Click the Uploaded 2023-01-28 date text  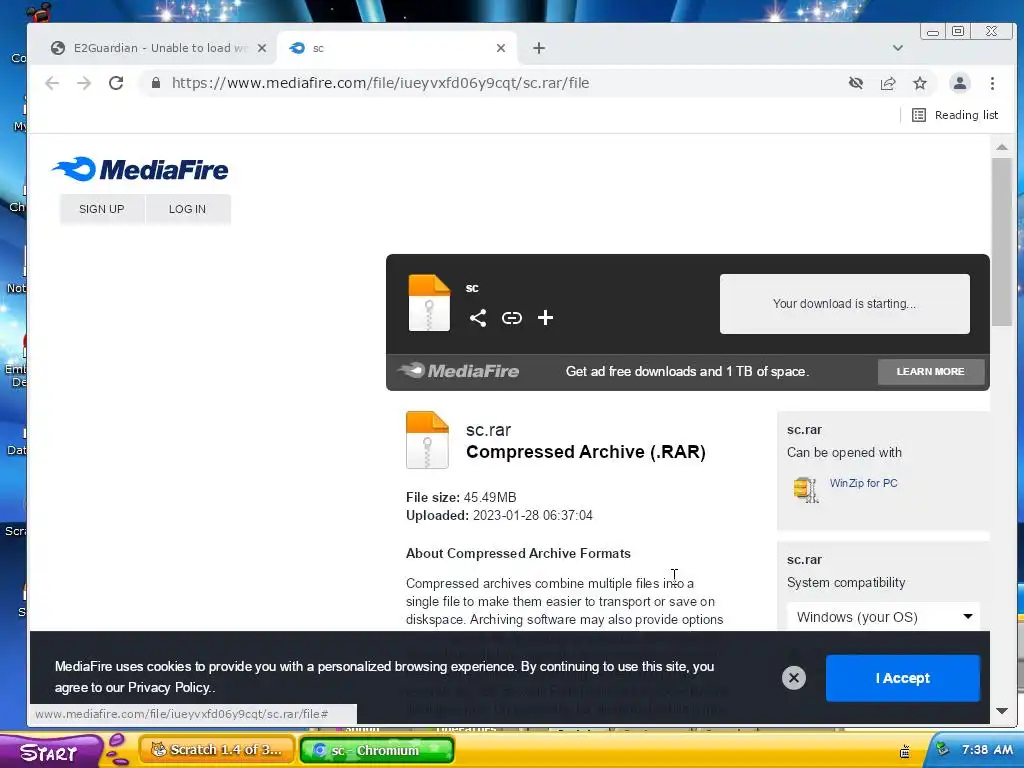tap(499, 515)
